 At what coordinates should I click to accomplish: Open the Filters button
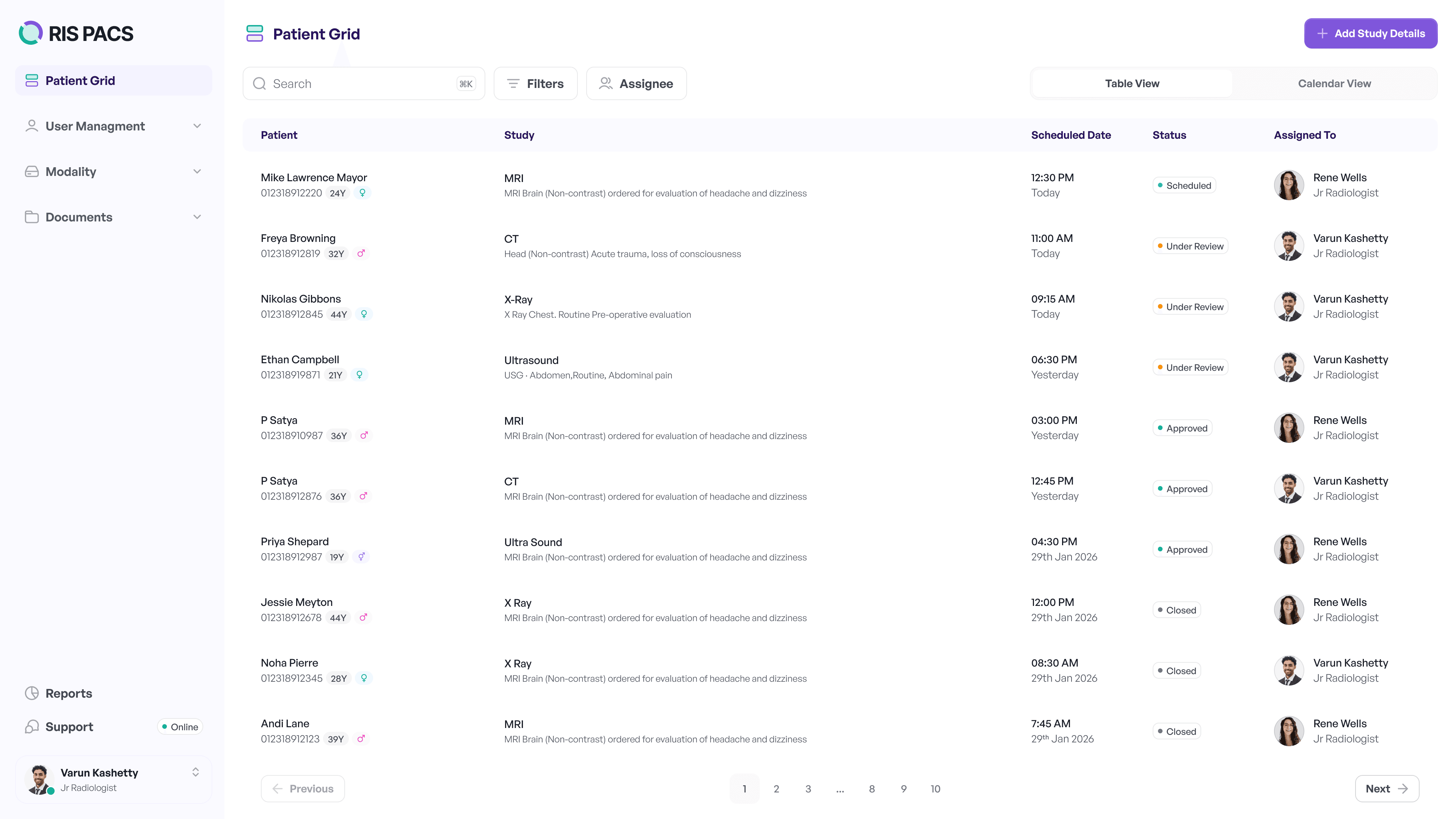pyautogui.click(x=535, y=84)
